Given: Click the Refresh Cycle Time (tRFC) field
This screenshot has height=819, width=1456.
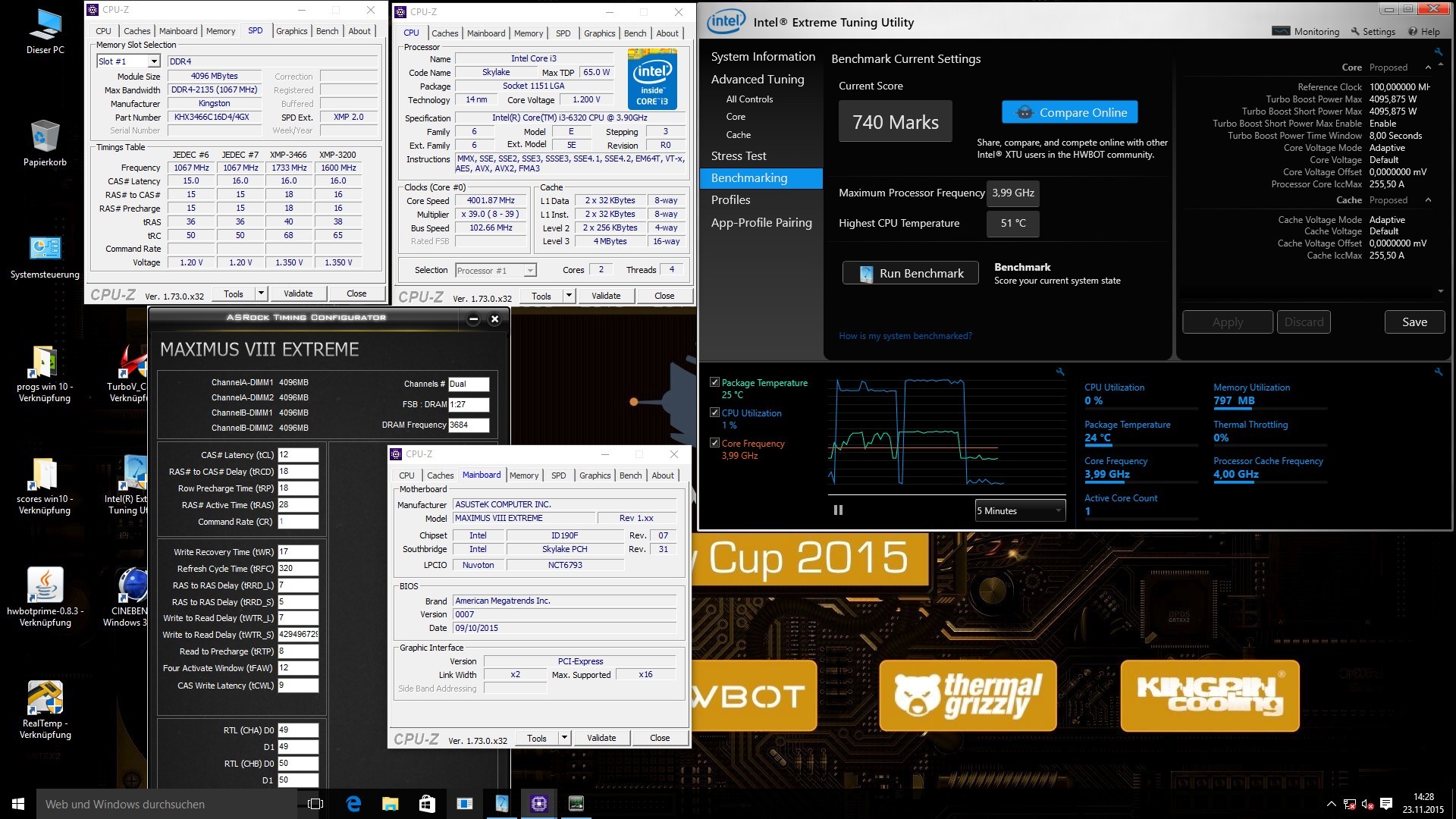Looking at the screenshot, I should click(298, 568).
